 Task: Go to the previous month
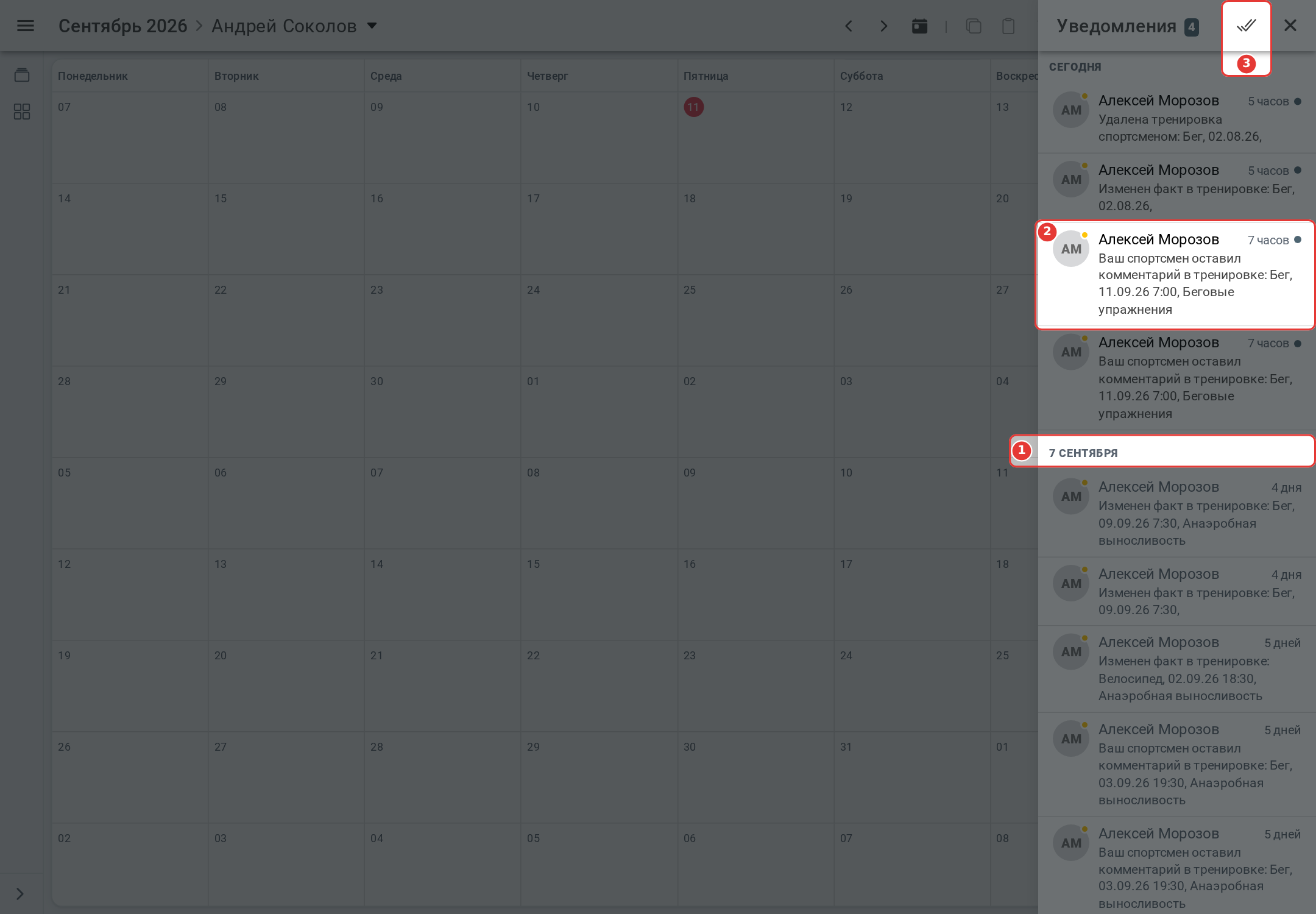pos(849,26)
